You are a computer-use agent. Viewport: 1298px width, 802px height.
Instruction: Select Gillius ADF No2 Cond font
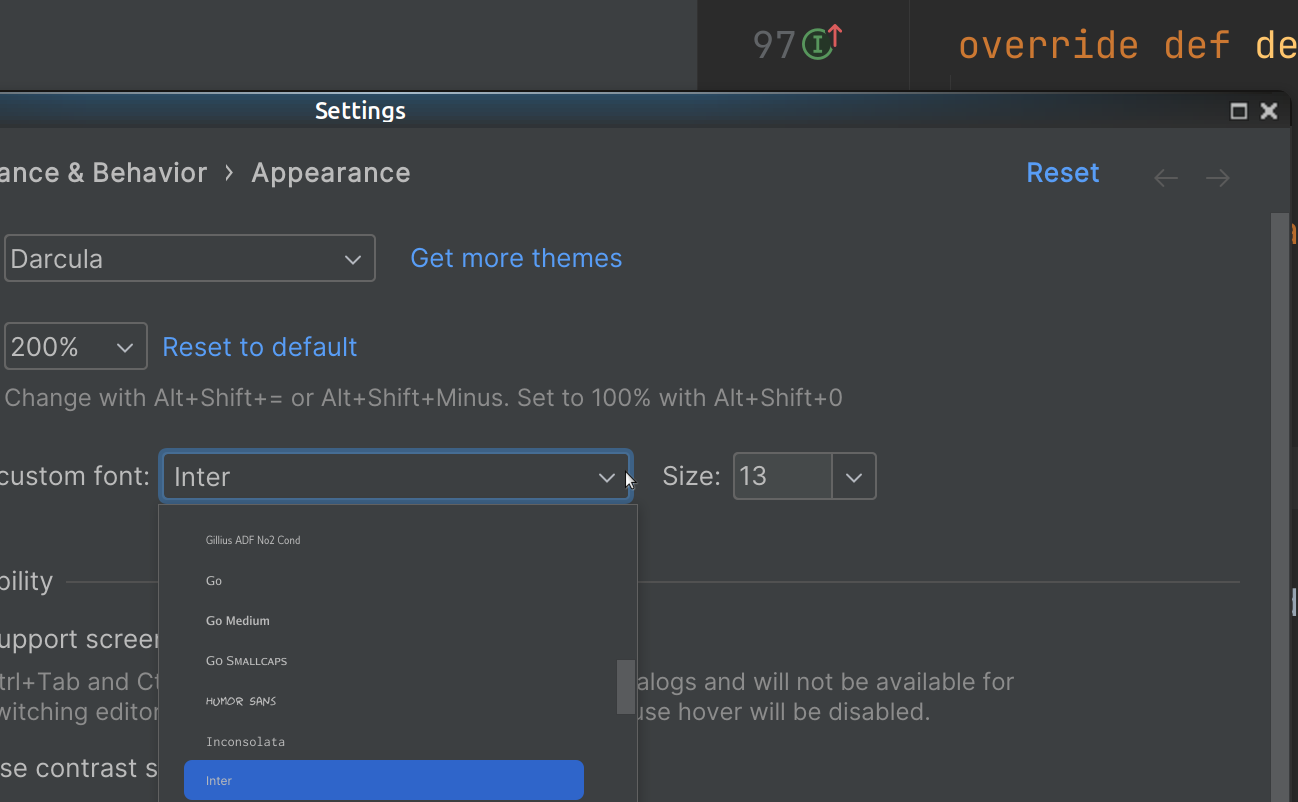(x=253, y=540)
